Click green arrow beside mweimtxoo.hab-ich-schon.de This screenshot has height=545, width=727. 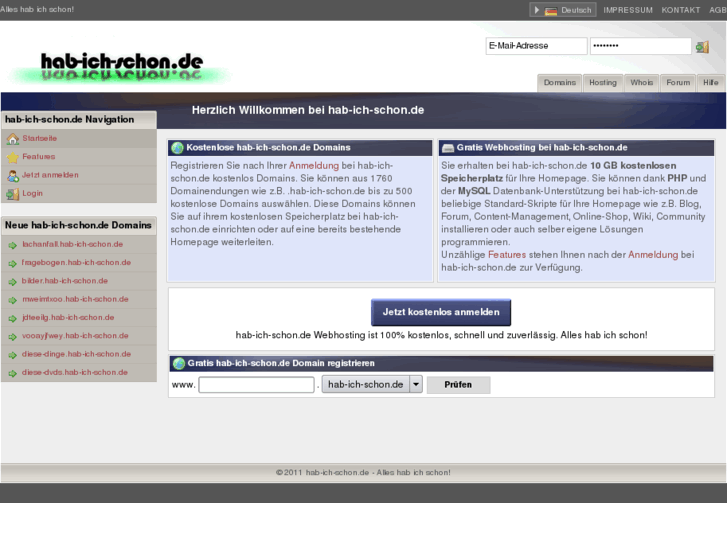click(x=13, y=300)
